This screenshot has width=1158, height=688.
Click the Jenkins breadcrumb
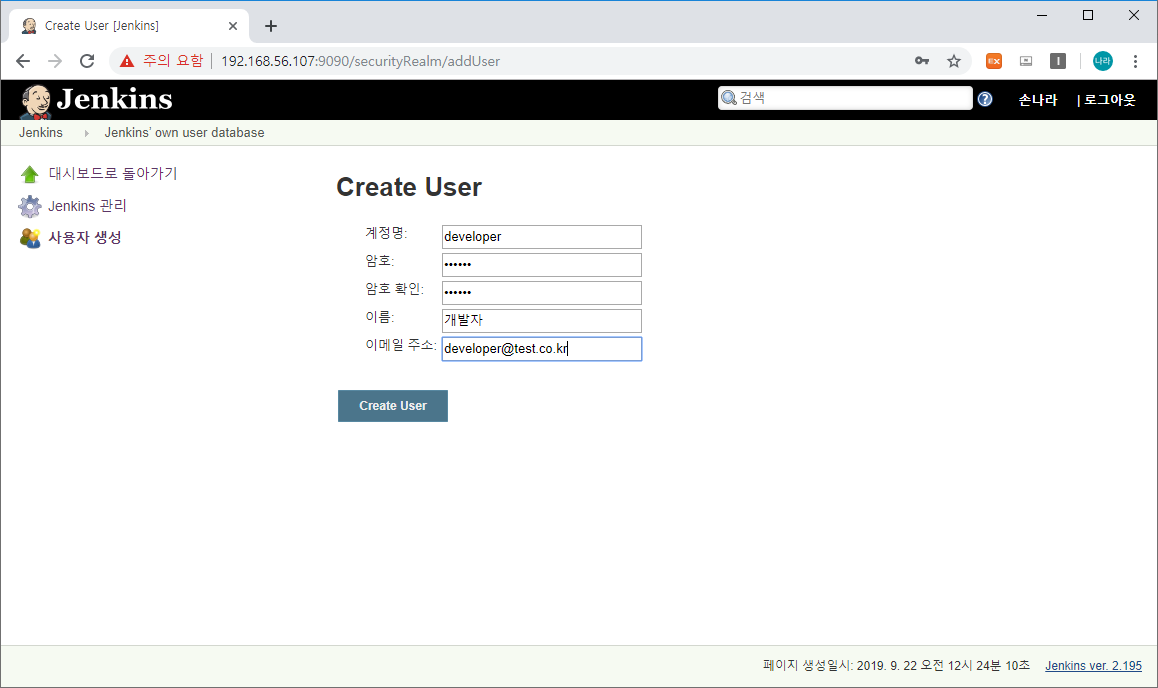point(41,133)
